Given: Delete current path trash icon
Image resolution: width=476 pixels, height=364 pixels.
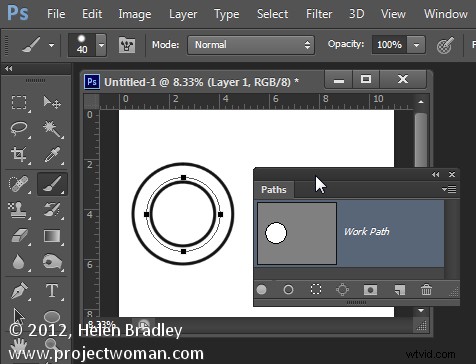Looking at the screenshot, I should pyautogui.click(x=426, y=289).
